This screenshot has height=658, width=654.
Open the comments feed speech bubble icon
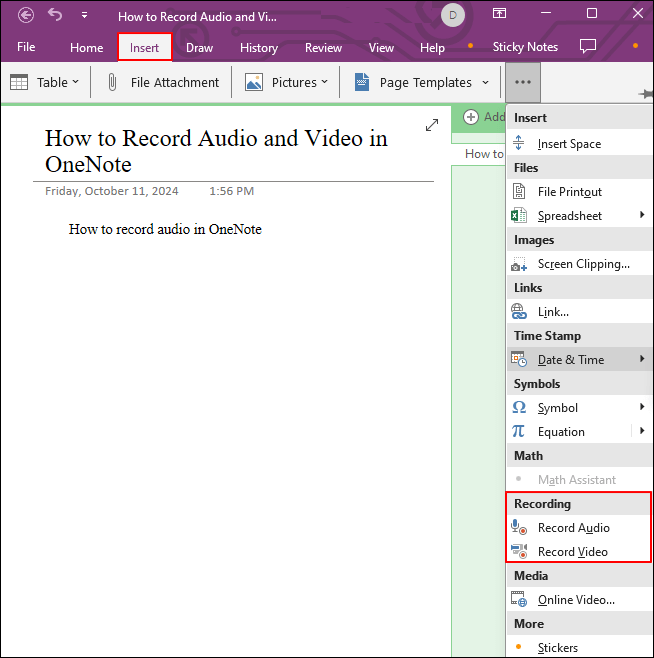pos(588,46)
